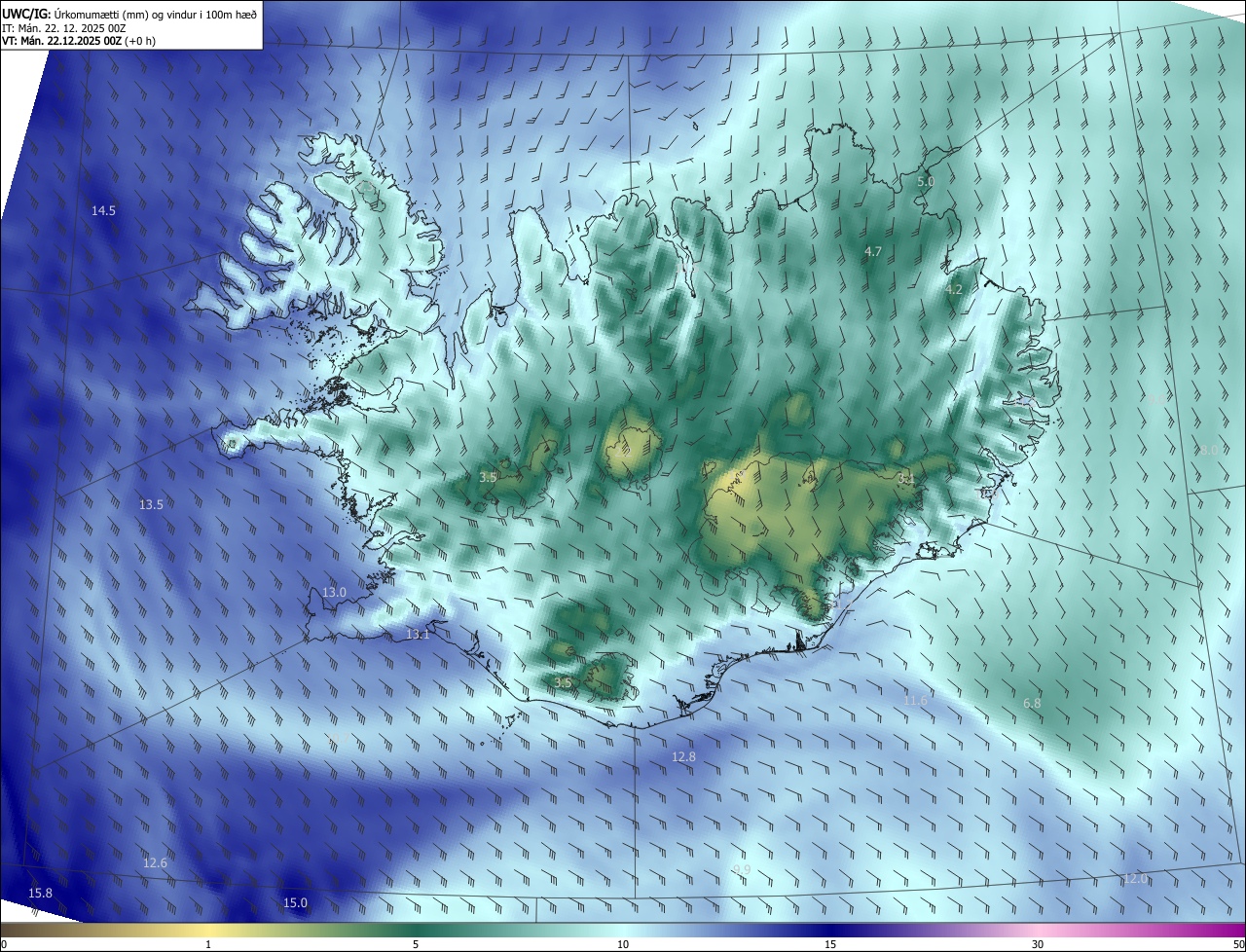Select the 13.1 value label
1246x952 pixels.
(x=418, y=635)
